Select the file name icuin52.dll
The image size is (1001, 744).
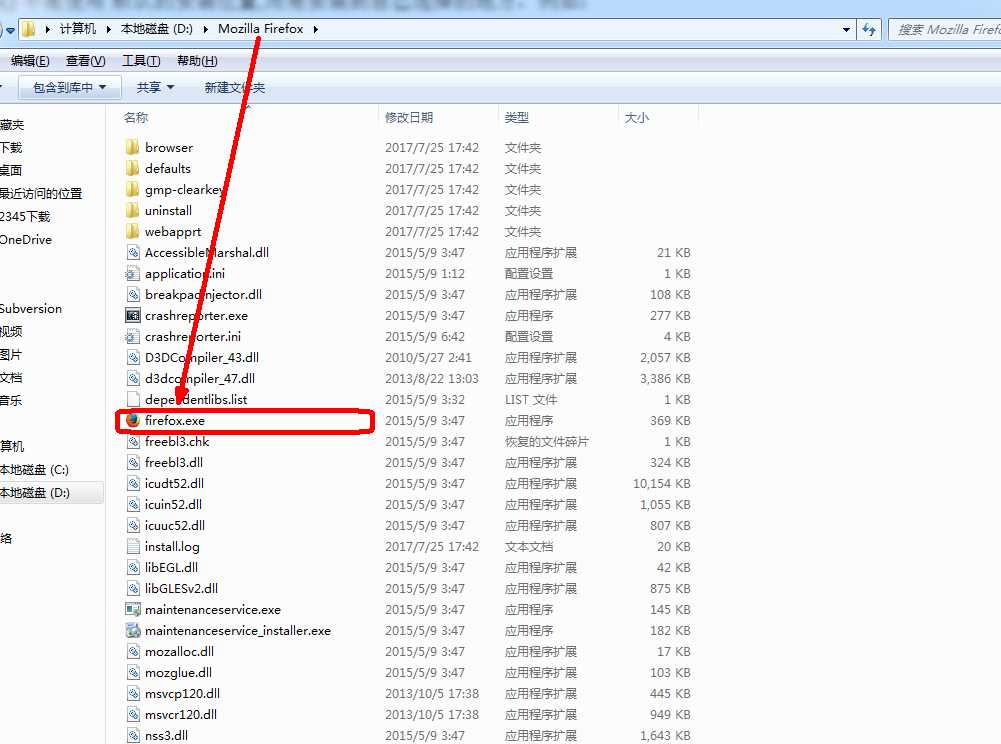(173, 505)
